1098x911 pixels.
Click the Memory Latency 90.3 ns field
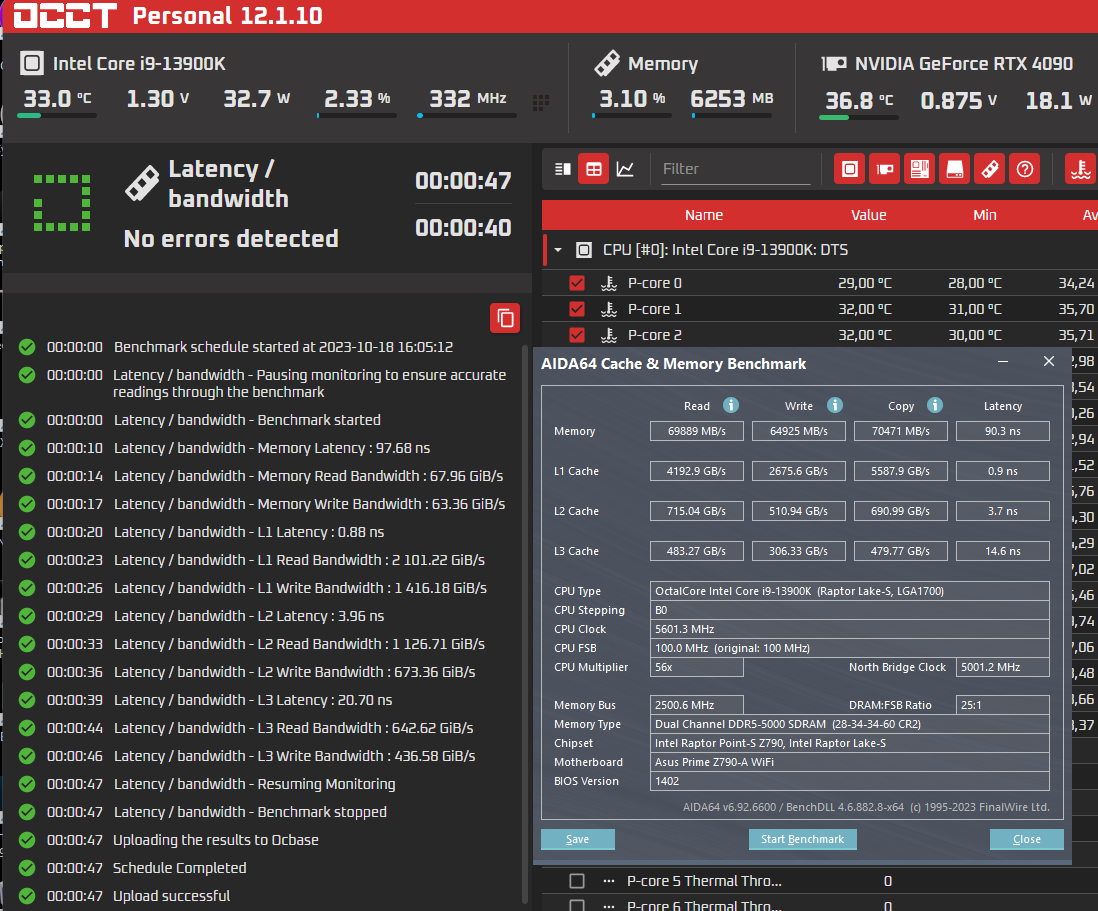[1003, 431]
